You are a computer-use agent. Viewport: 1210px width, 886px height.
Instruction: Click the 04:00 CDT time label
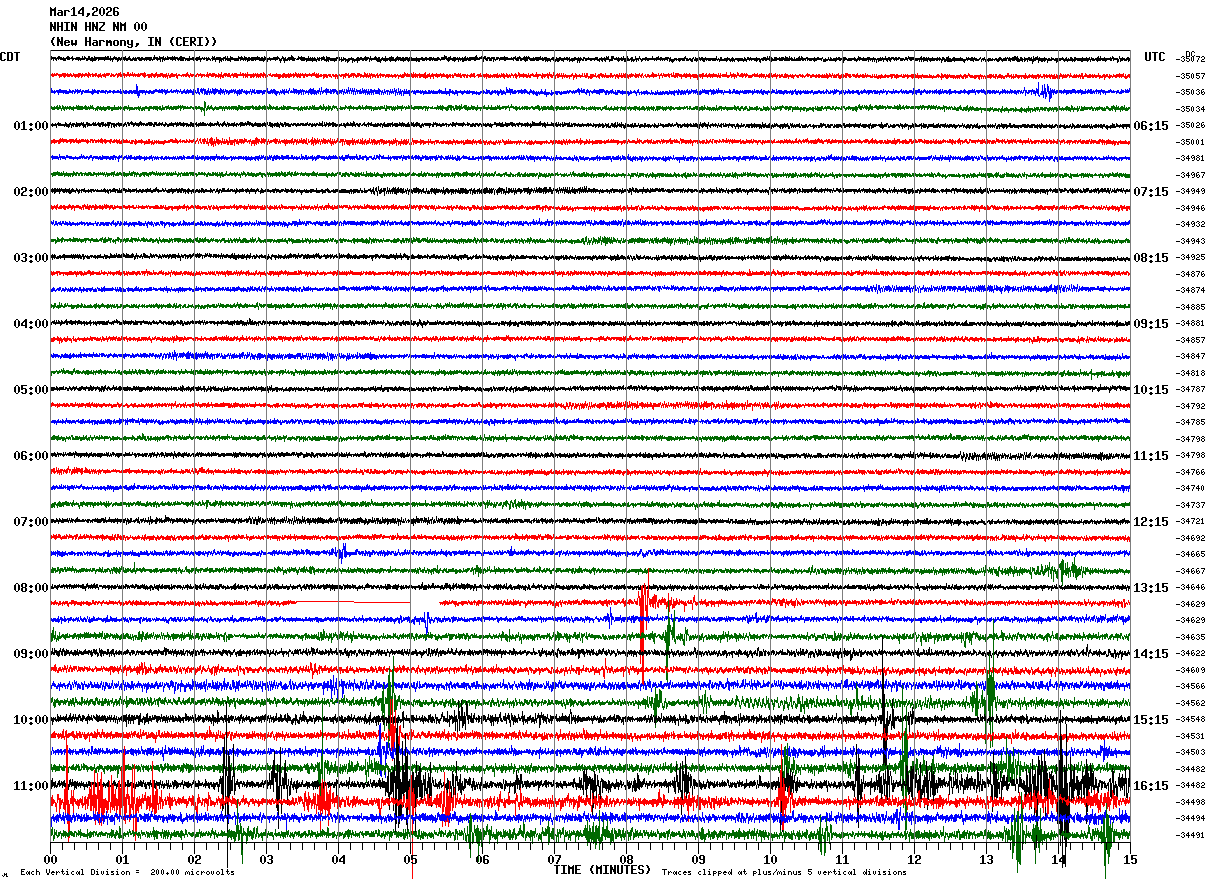tap(31, 324)
